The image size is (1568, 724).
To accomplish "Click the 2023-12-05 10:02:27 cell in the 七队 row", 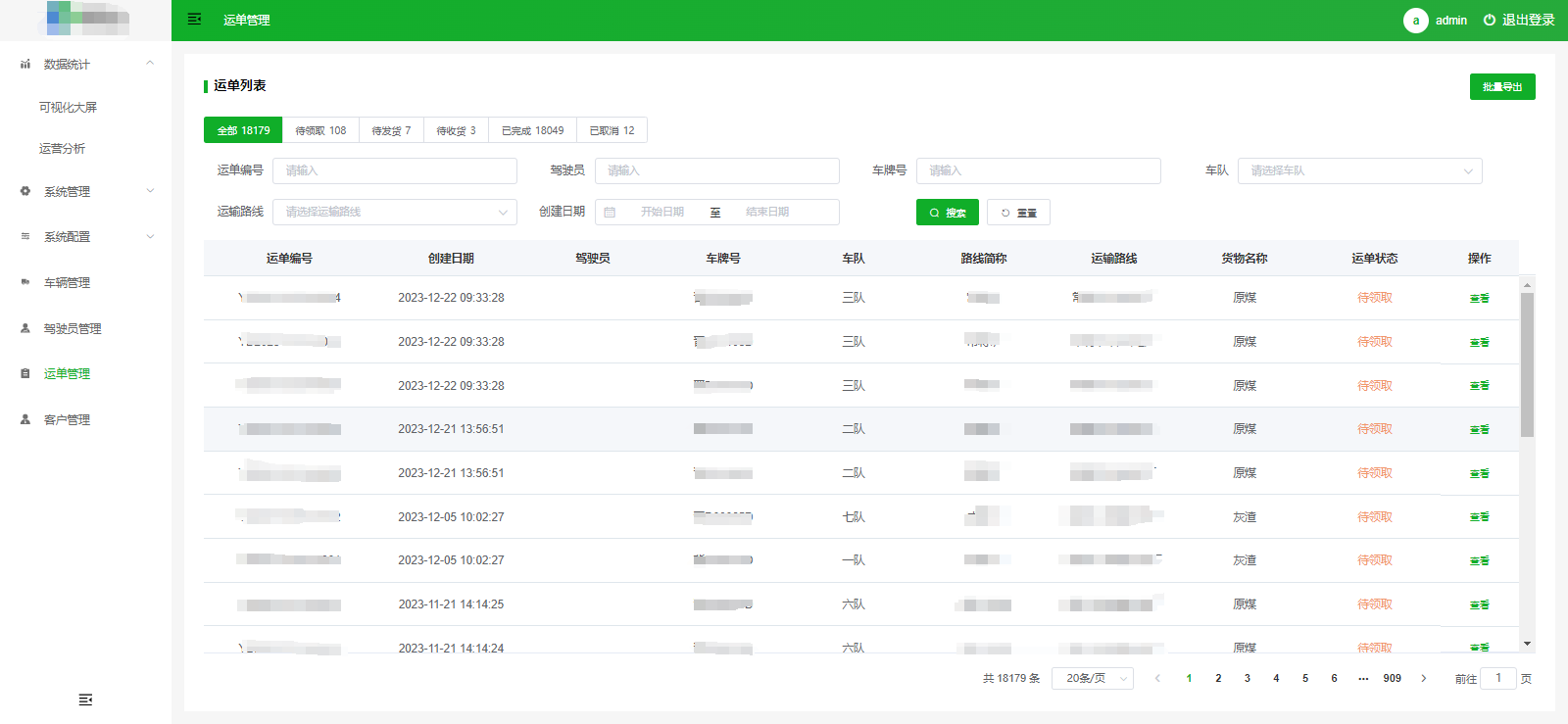I will point(451,517).
